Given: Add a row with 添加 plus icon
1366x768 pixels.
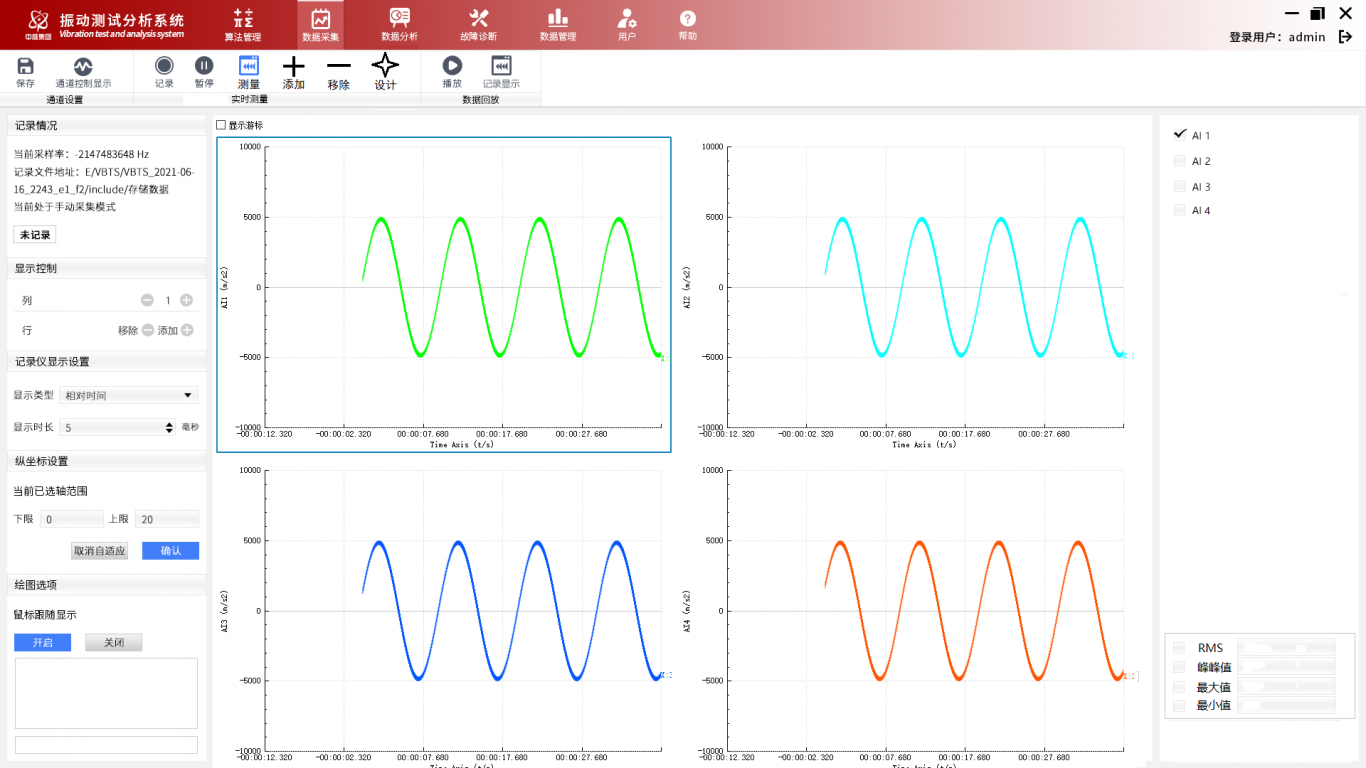Looking at the screenshot, I should tap(187, 330).
